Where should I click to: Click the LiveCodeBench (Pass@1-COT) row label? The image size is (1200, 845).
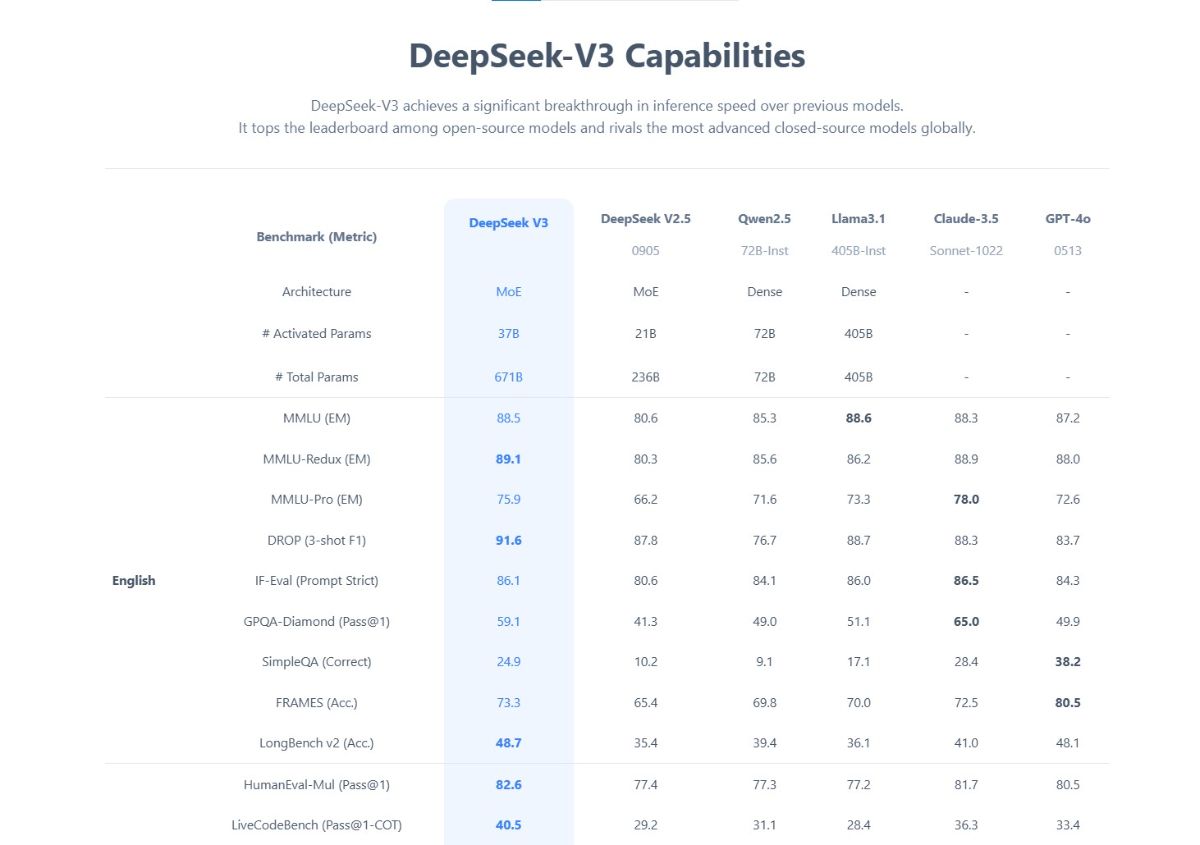pyautogui.click(x=316, y=825)
